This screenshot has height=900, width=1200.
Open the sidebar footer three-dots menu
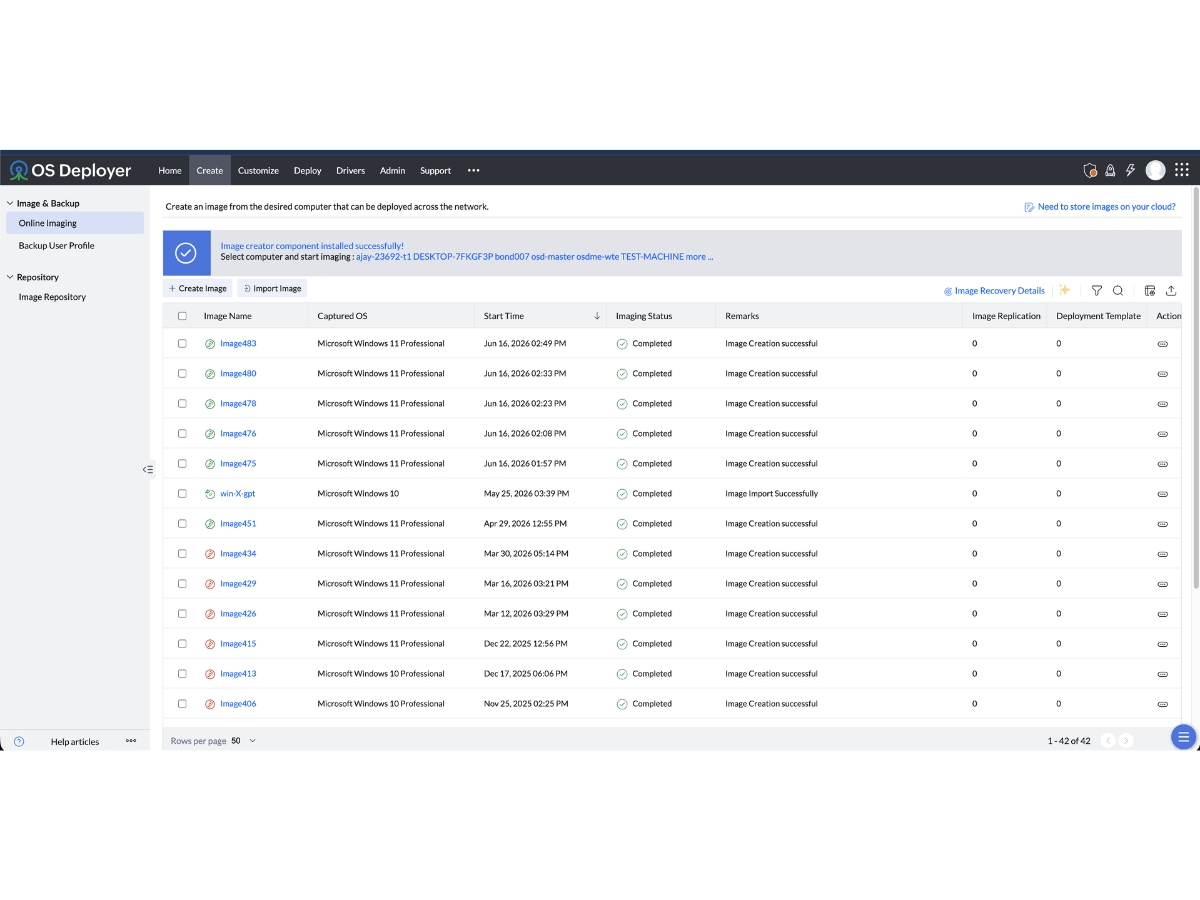(131, 741)
